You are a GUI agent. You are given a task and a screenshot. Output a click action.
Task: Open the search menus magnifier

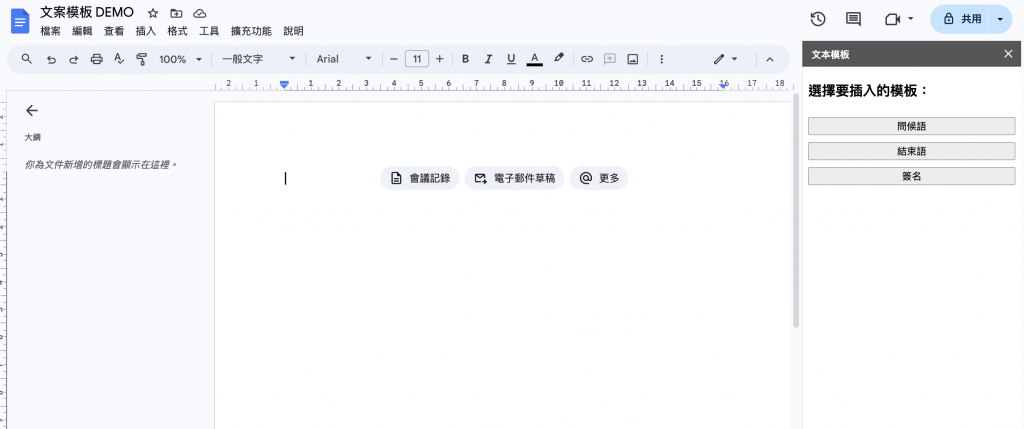pyautogui.click(x=27, y=59)
